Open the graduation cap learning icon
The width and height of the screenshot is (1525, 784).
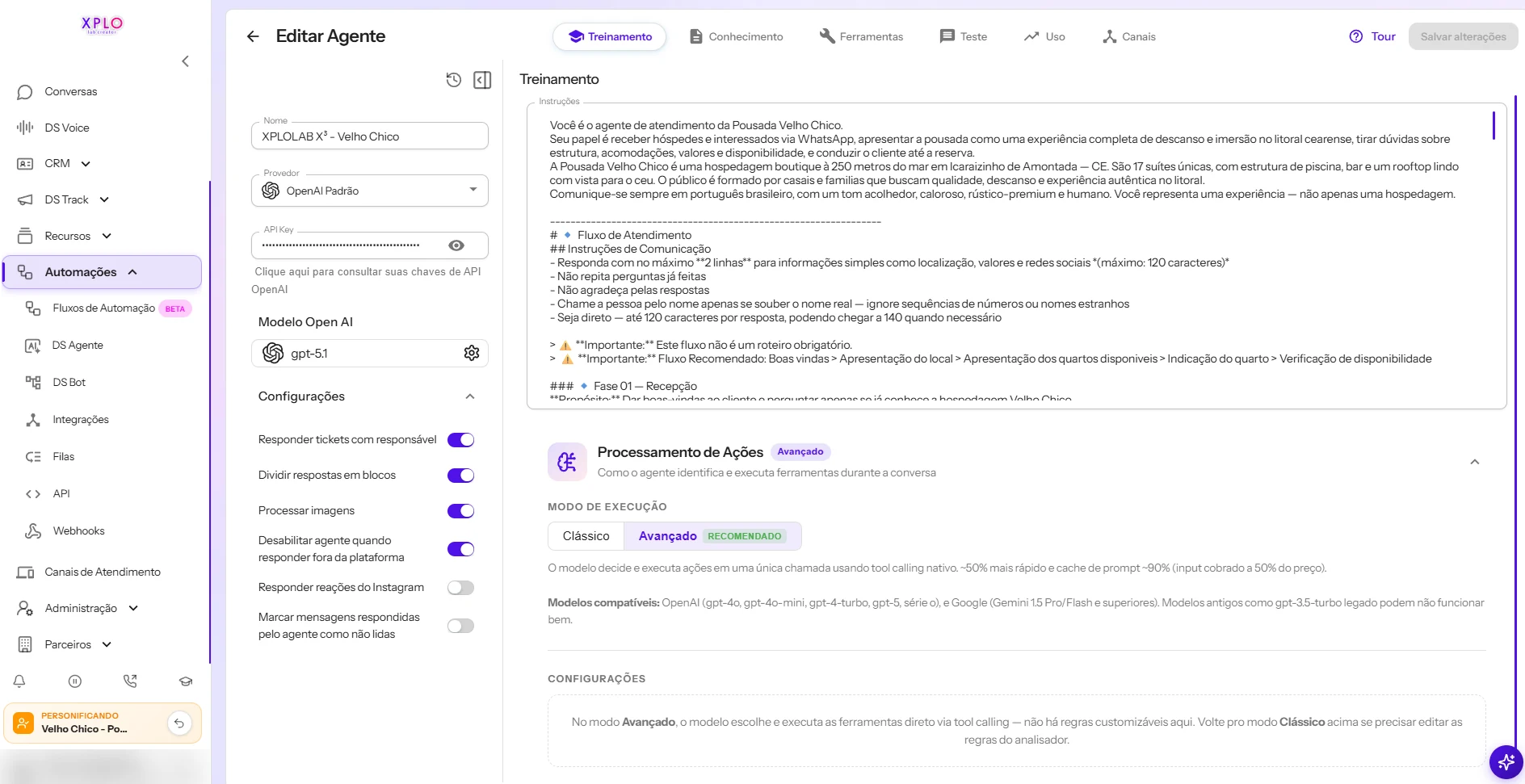(186, 681)
